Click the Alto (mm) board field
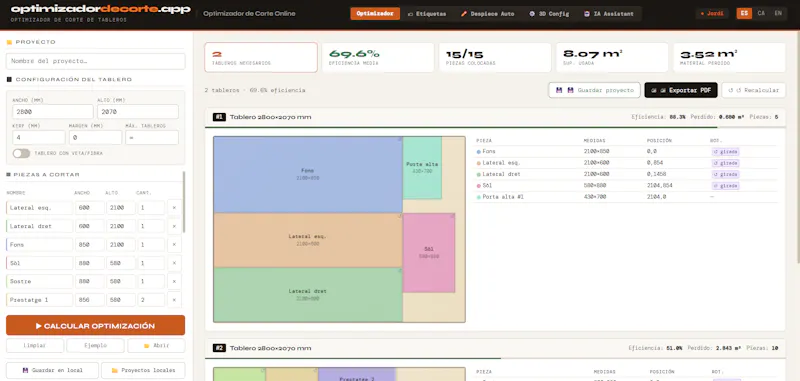The image size is (800, 381). (x=138, y=112)
